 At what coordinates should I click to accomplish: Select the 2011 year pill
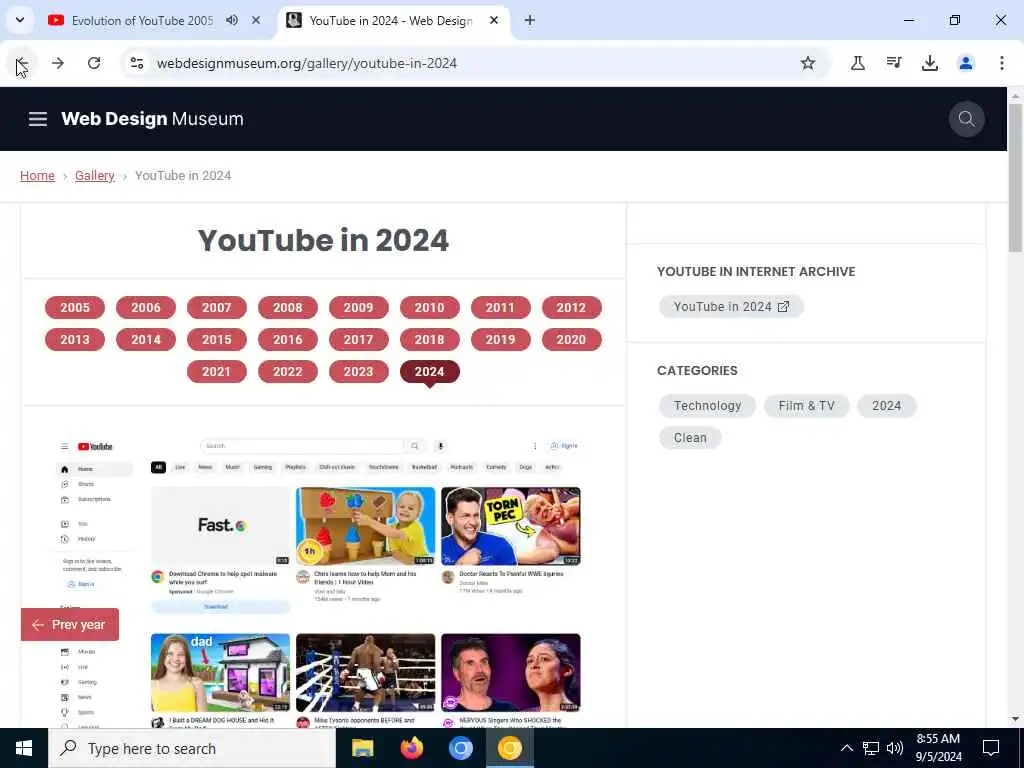click(500, 308)
